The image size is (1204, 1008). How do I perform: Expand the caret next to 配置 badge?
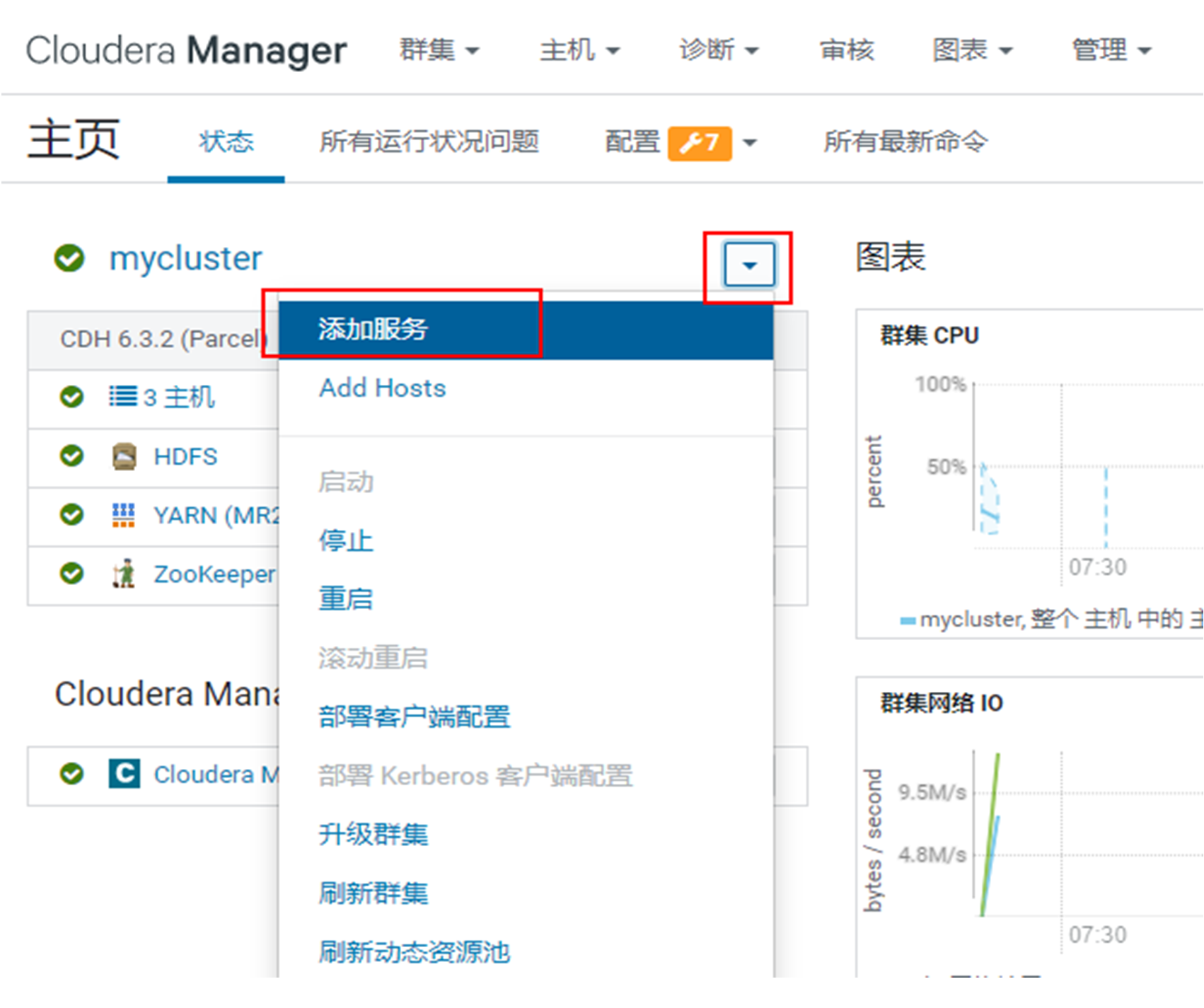coord(750,144)
